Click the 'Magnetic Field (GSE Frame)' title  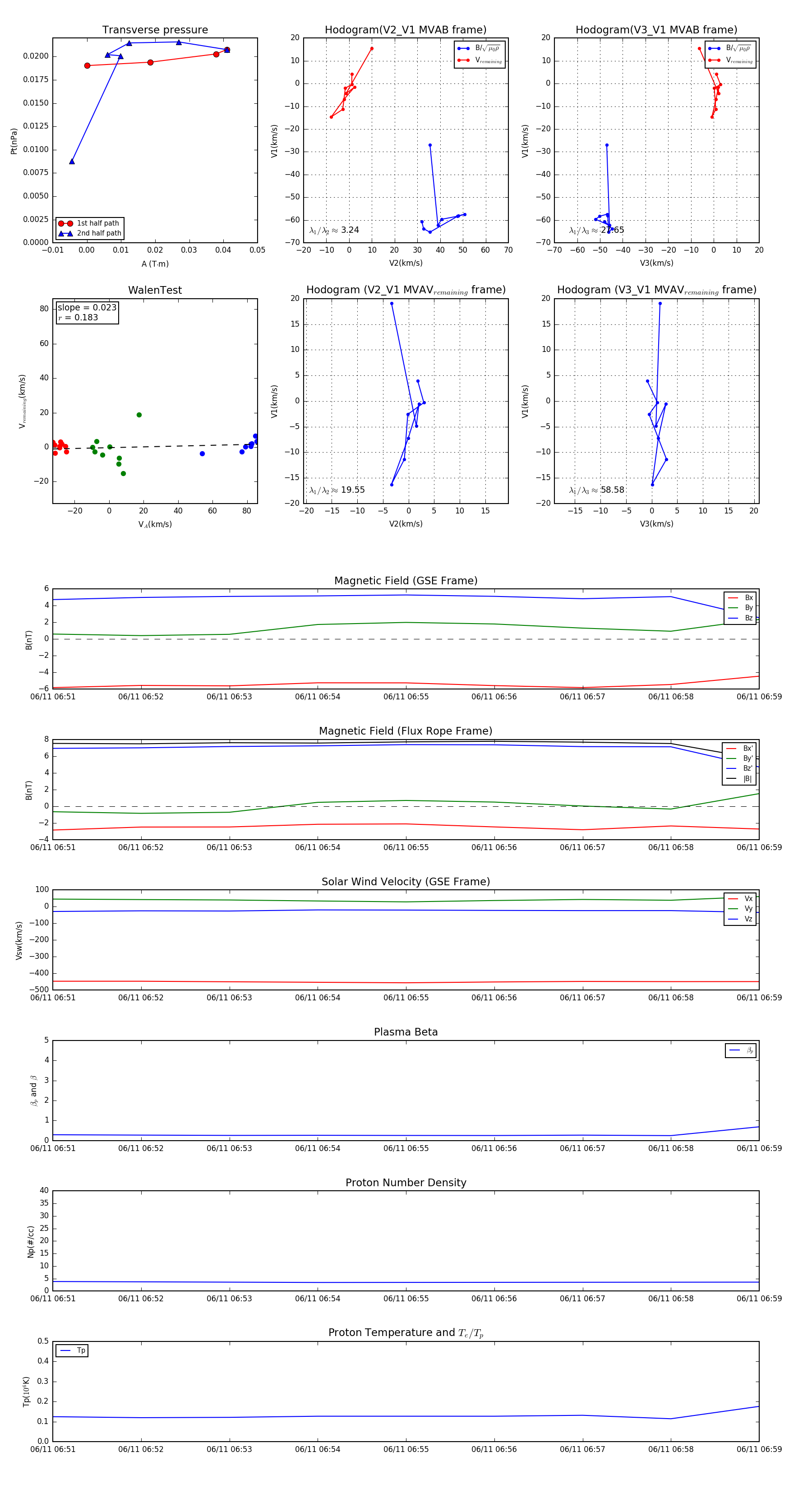[x=406, y=581]
